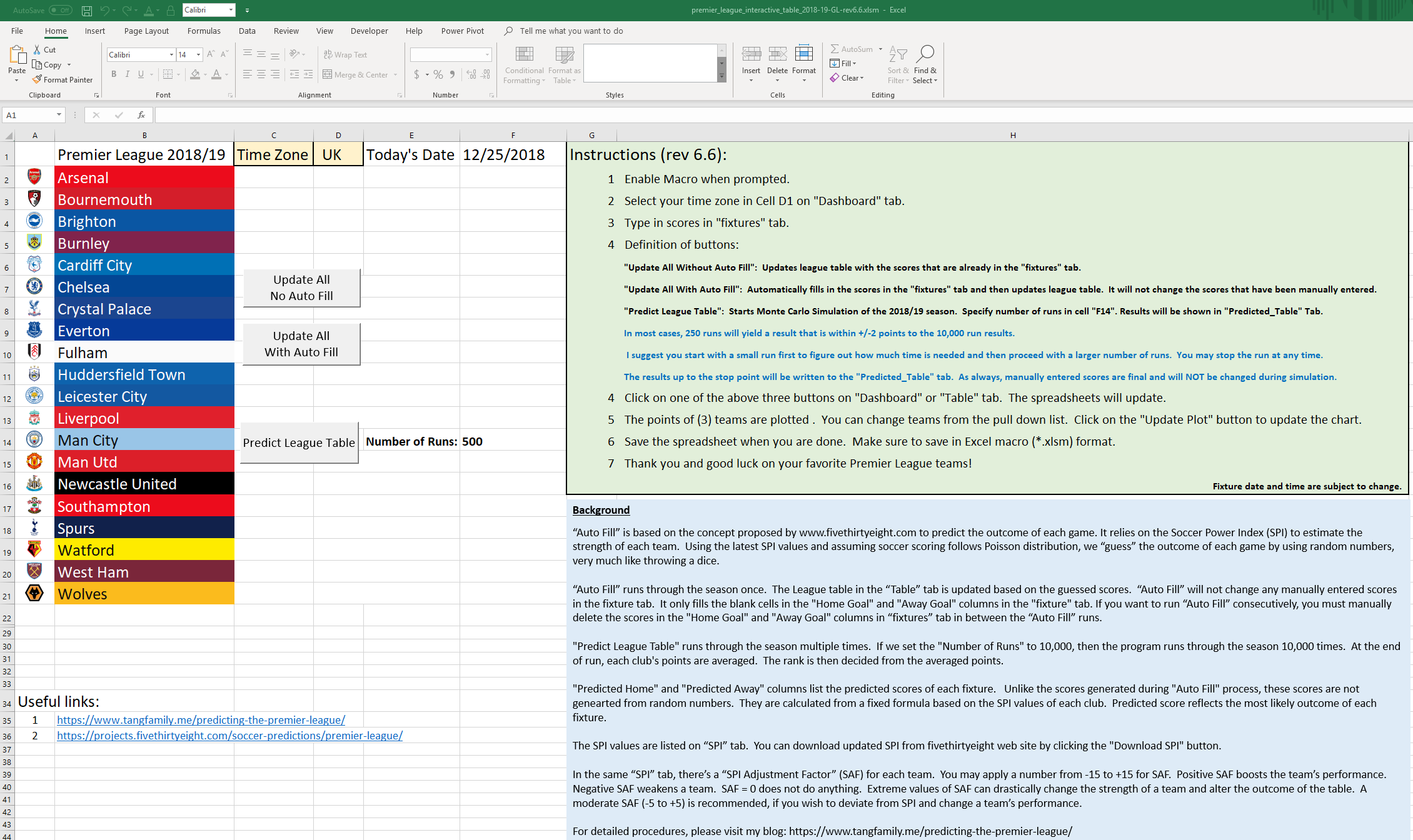This screenshot has width=1413, height=840.
Task: Click the Fill Color paint bucket swatch
Action: [195, 74]
